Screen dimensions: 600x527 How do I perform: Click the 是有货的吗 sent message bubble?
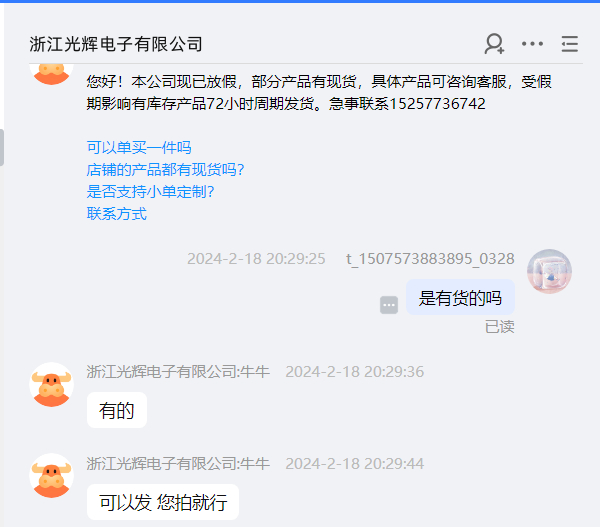[460, 297]
